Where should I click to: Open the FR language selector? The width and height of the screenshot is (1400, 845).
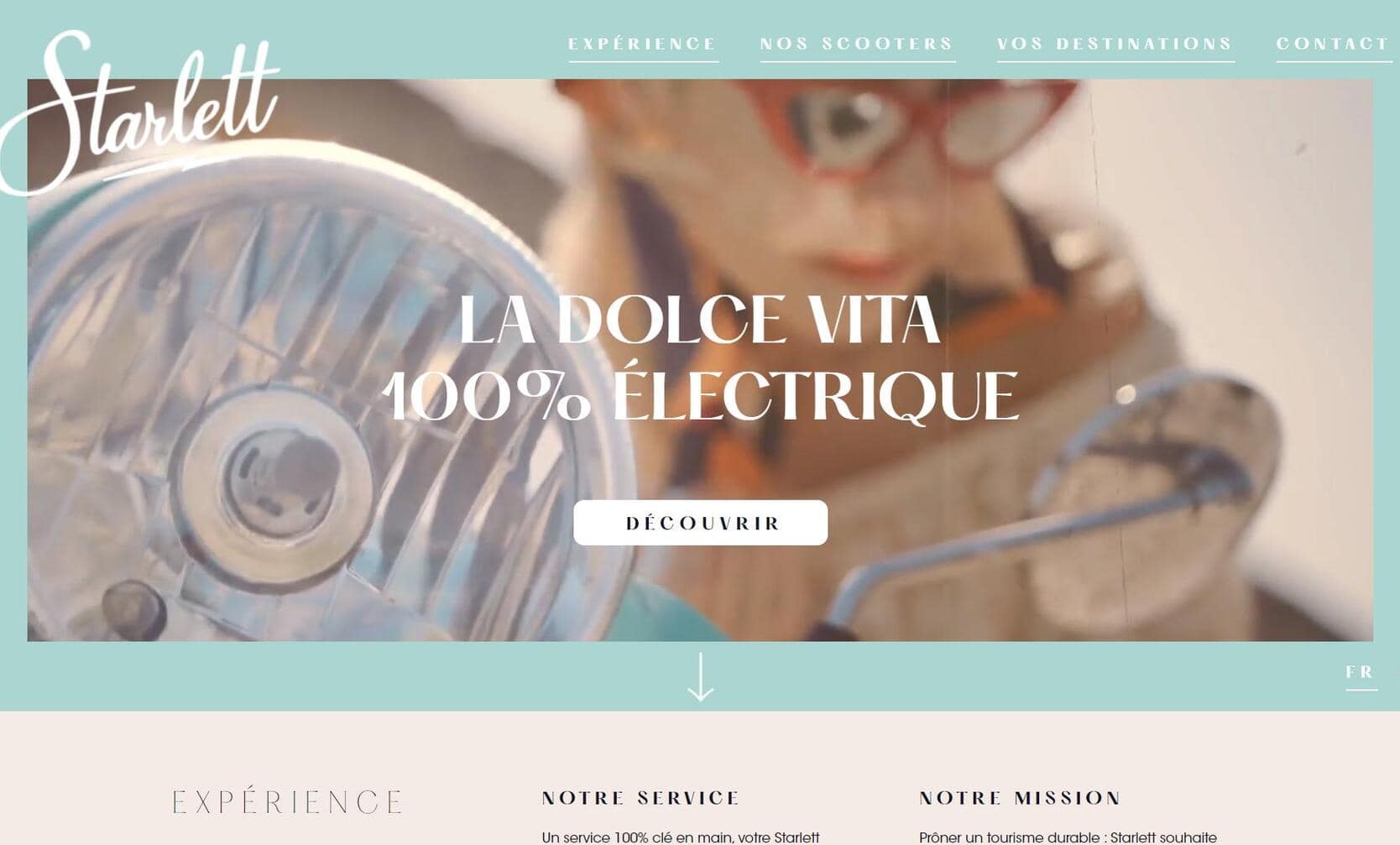(x=1360, y=672)
